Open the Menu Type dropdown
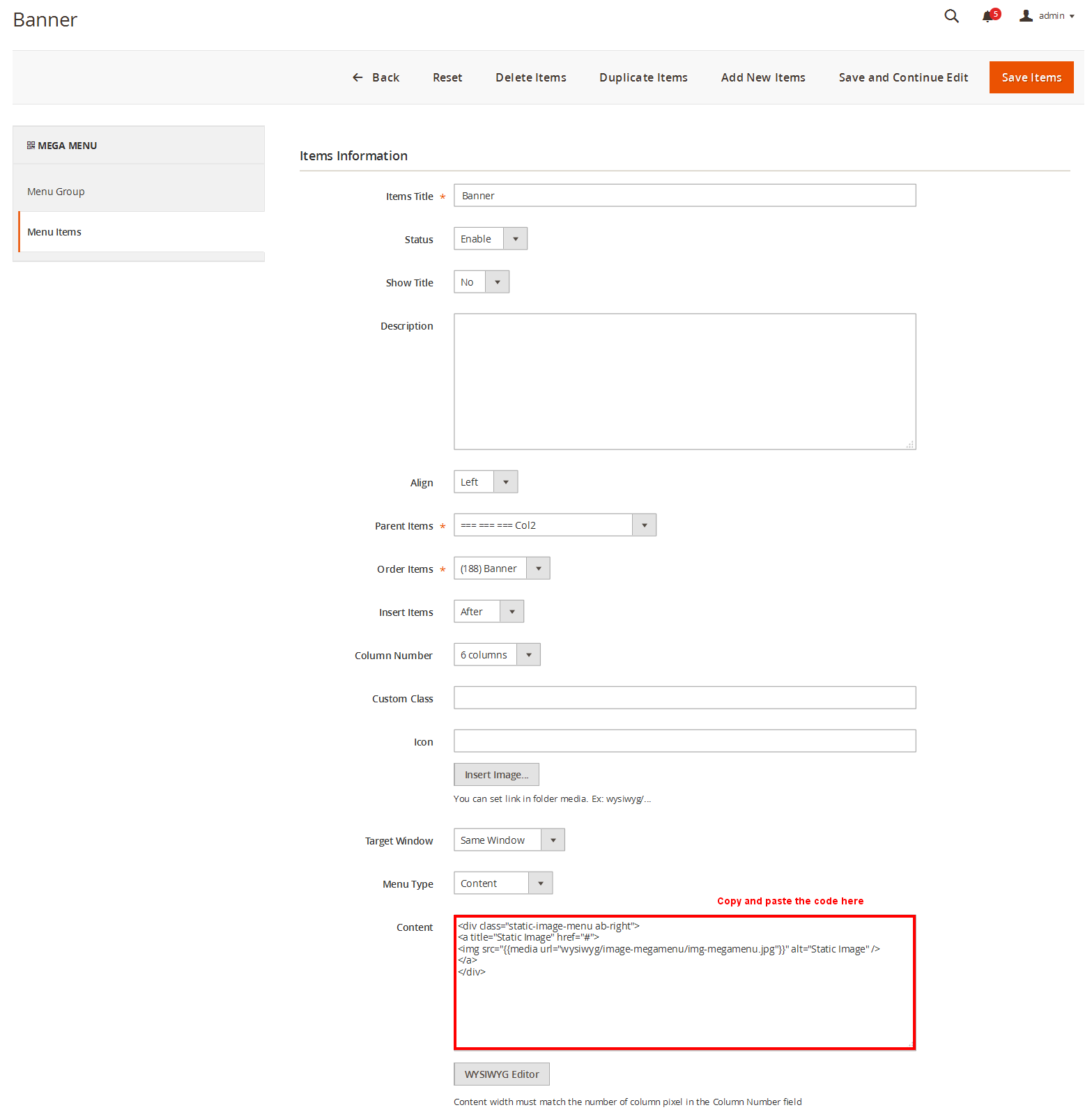This screenshot has width=1092, height=1119. coord(503,883)
